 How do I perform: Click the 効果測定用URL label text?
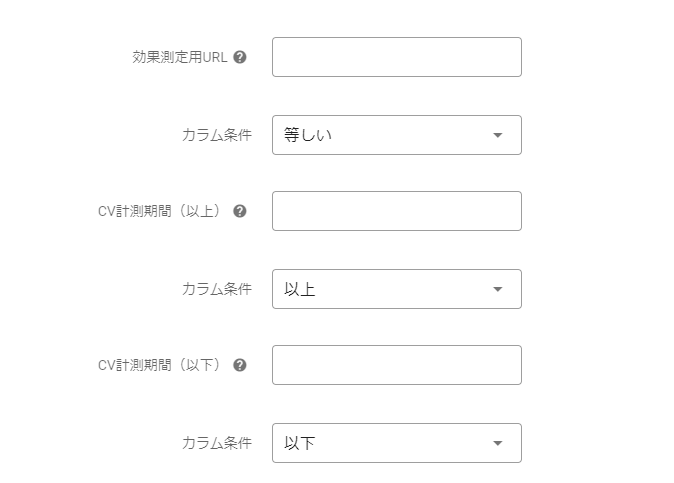pos(180,57)
